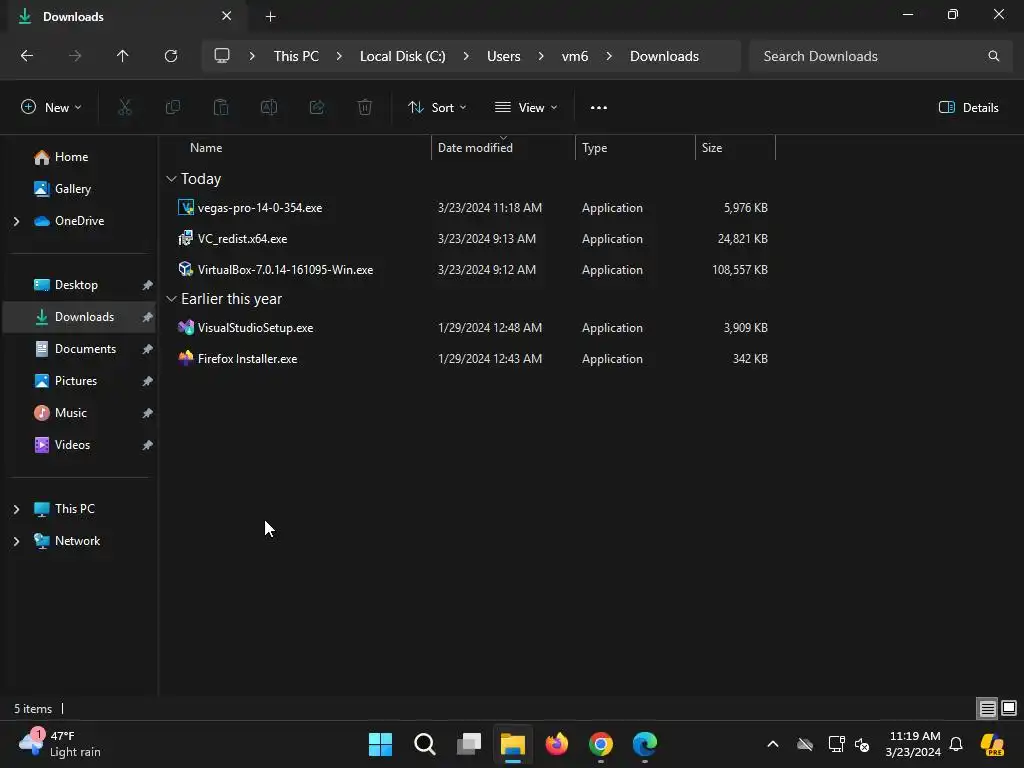This screenshot has width=1024, height=768.
Task: Add a new tab with plus icon
Action: (270, 17)
